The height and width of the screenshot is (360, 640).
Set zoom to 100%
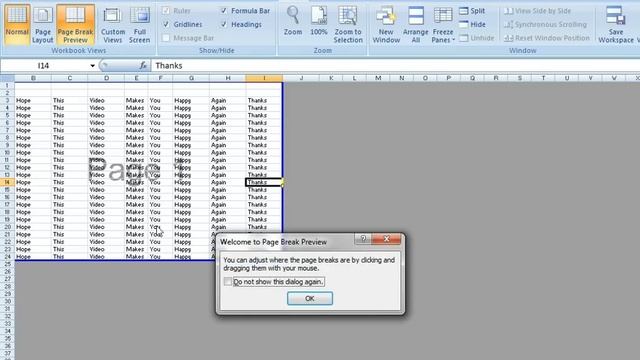(318, 21)
